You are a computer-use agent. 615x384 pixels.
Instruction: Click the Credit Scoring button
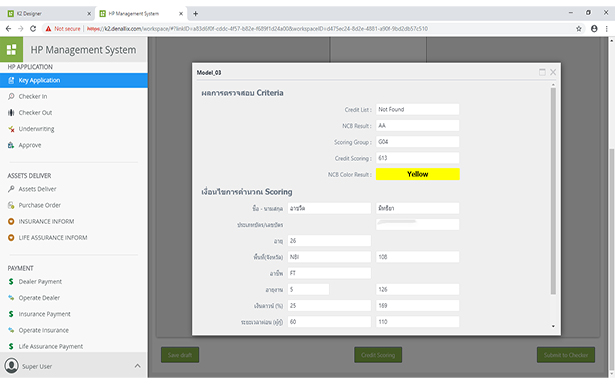(378, 355)
